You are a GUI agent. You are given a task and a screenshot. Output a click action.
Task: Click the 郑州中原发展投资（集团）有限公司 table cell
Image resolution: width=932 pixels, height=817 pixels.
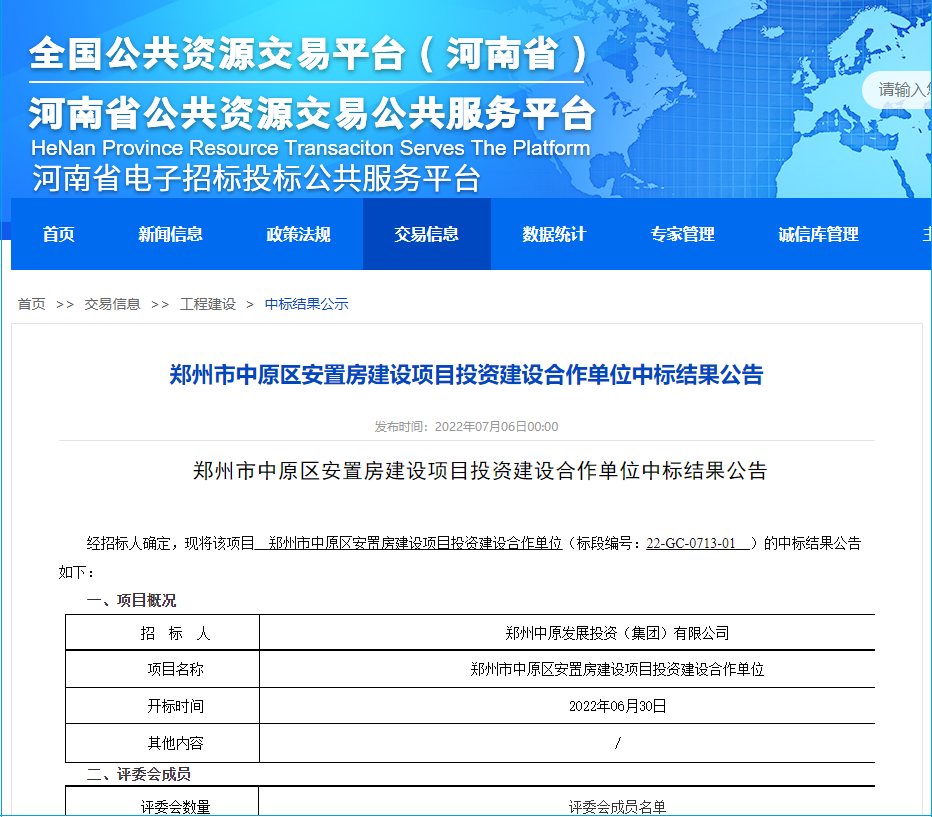pyautogui.click(x=617, y=633)
